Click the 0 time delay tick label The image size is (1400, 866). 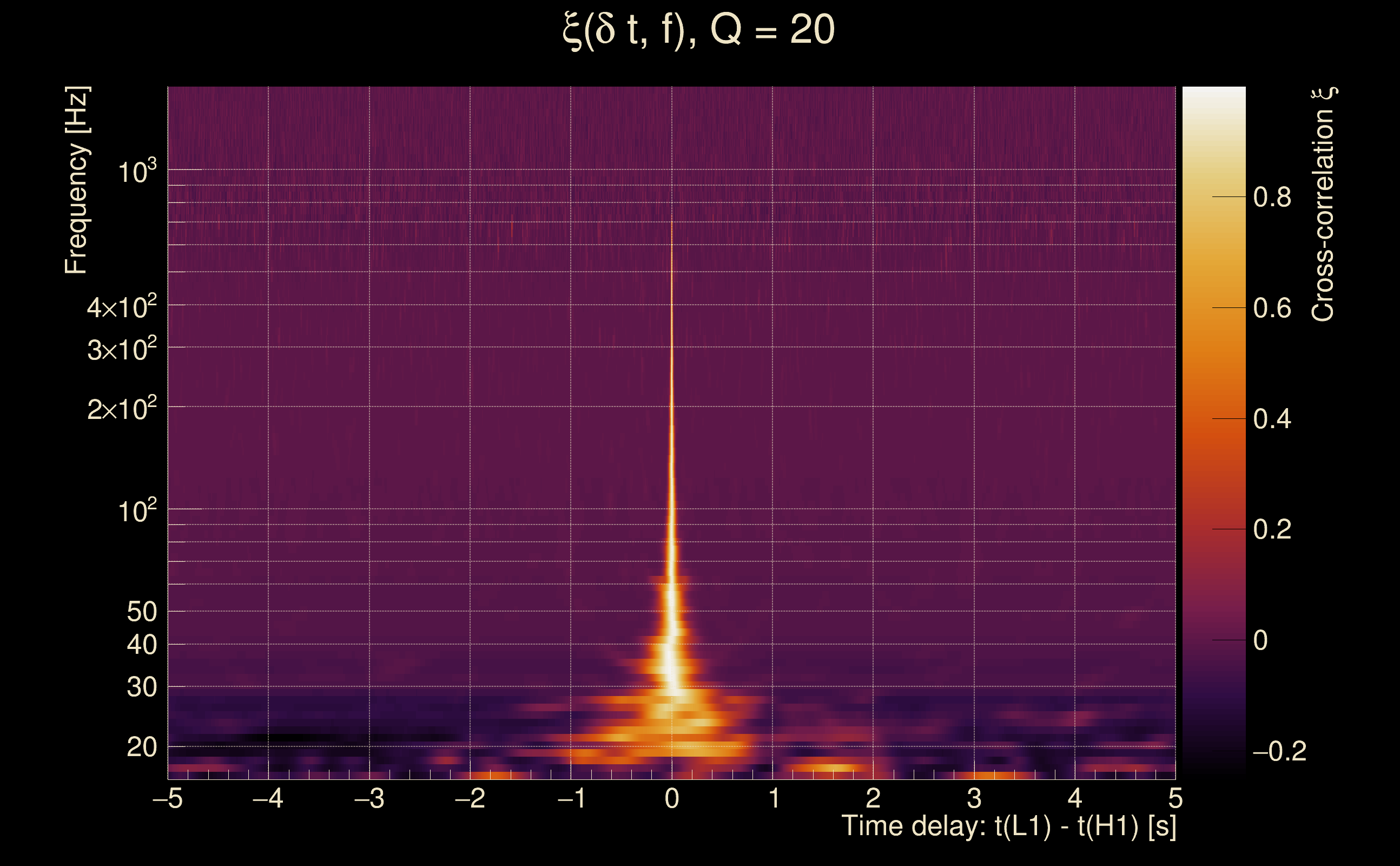[x=672, y=798]
